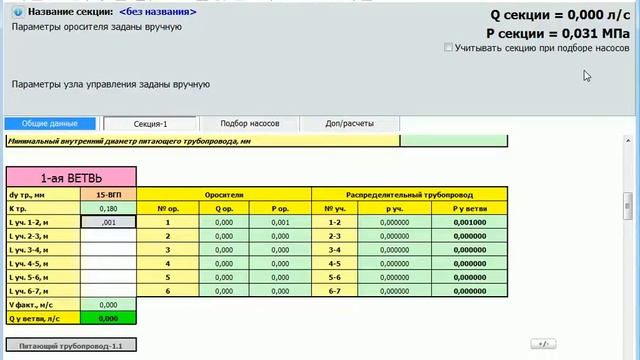Switch to the Секция-1 tab
Image resolution: width=640 pixels, height=360 pixels.
[150, 124]
